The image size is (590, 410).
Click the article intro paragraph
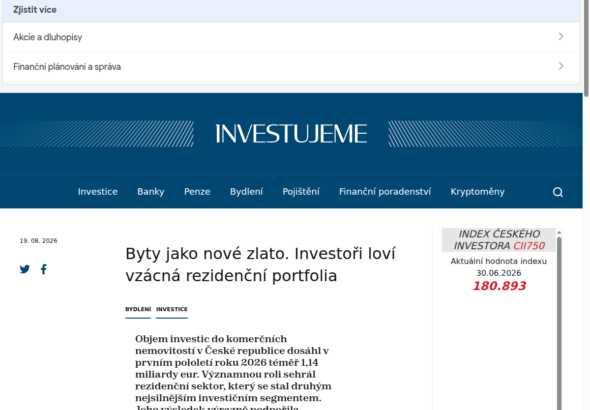click(x=233, y=372)
